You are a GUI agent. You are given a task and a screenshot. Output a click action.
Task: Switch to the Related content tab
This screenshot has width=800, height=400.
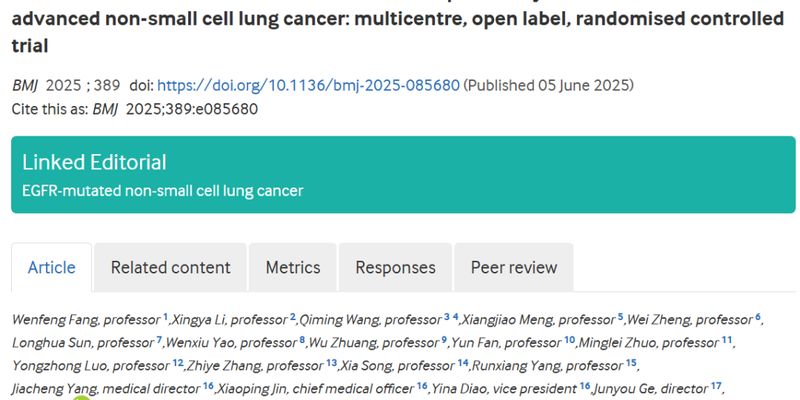pyautogui.click(x=170, y=267)
